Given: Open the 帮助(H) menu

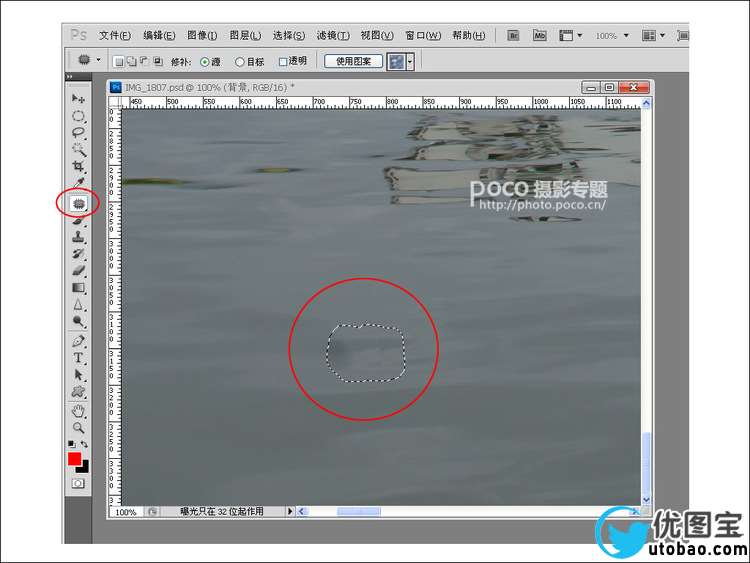Looking at the screenshot, I should point(469,35).
